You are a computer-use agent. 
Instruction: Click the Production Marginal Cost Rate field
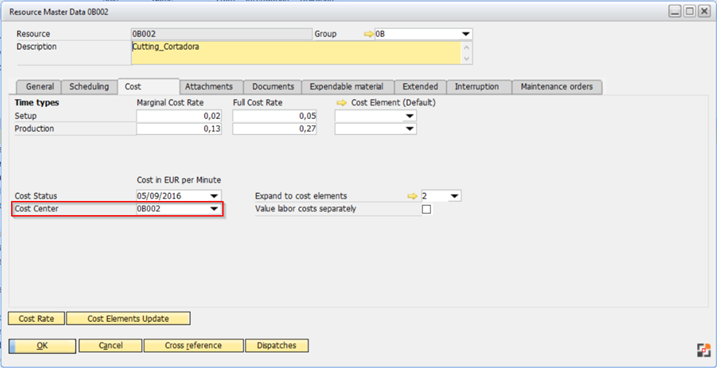179,129
